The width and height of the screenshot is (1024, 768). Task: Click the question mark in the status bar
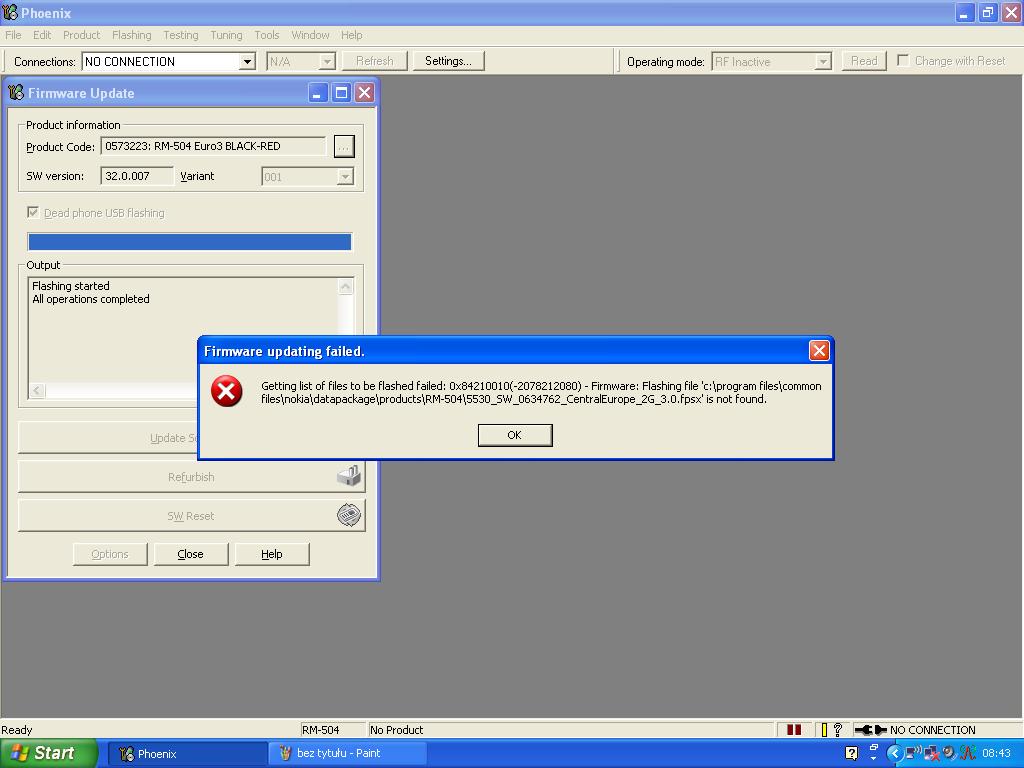(x=838, y=729)
